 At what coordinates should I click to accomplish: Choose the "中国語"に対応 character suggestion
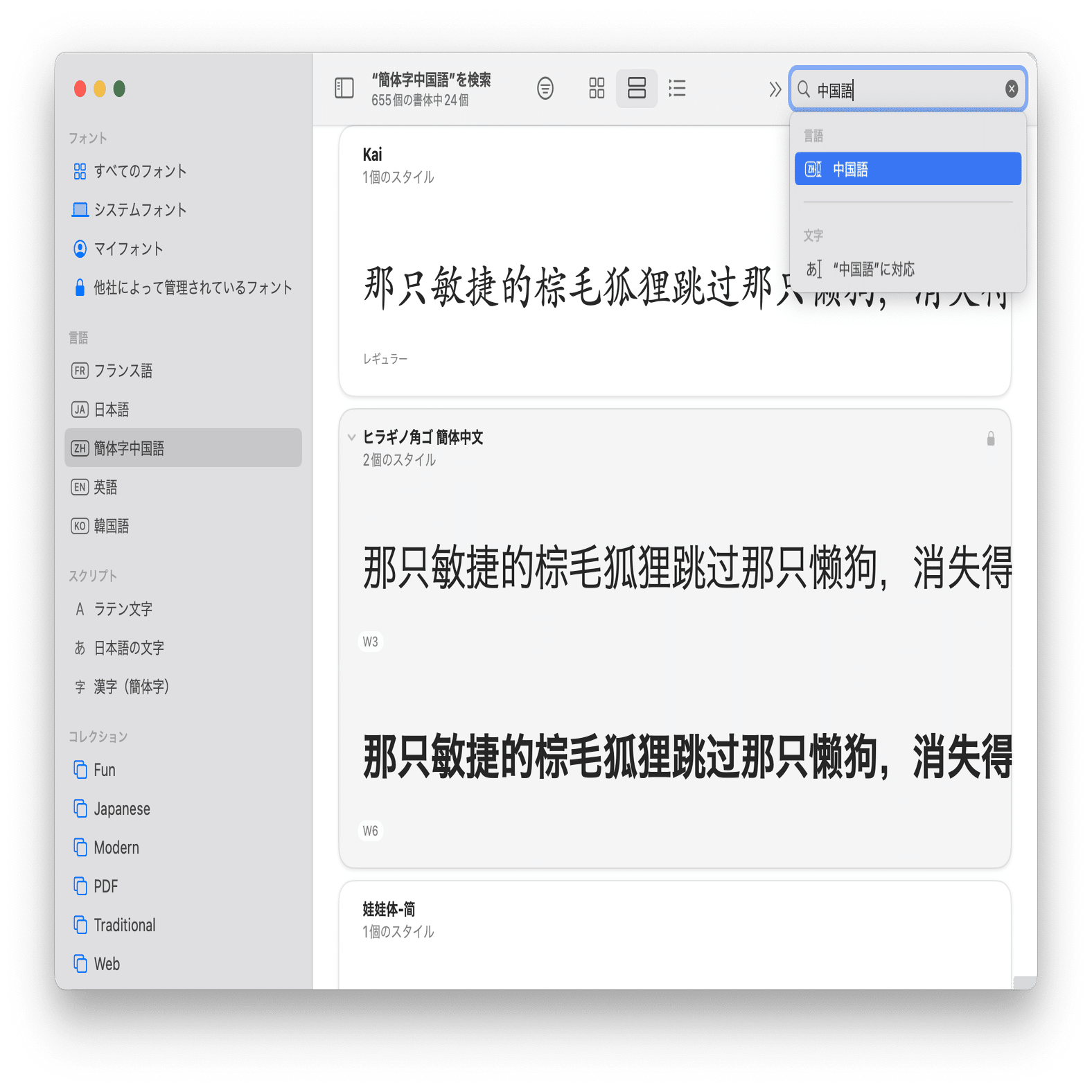click(x=908, y=269)
